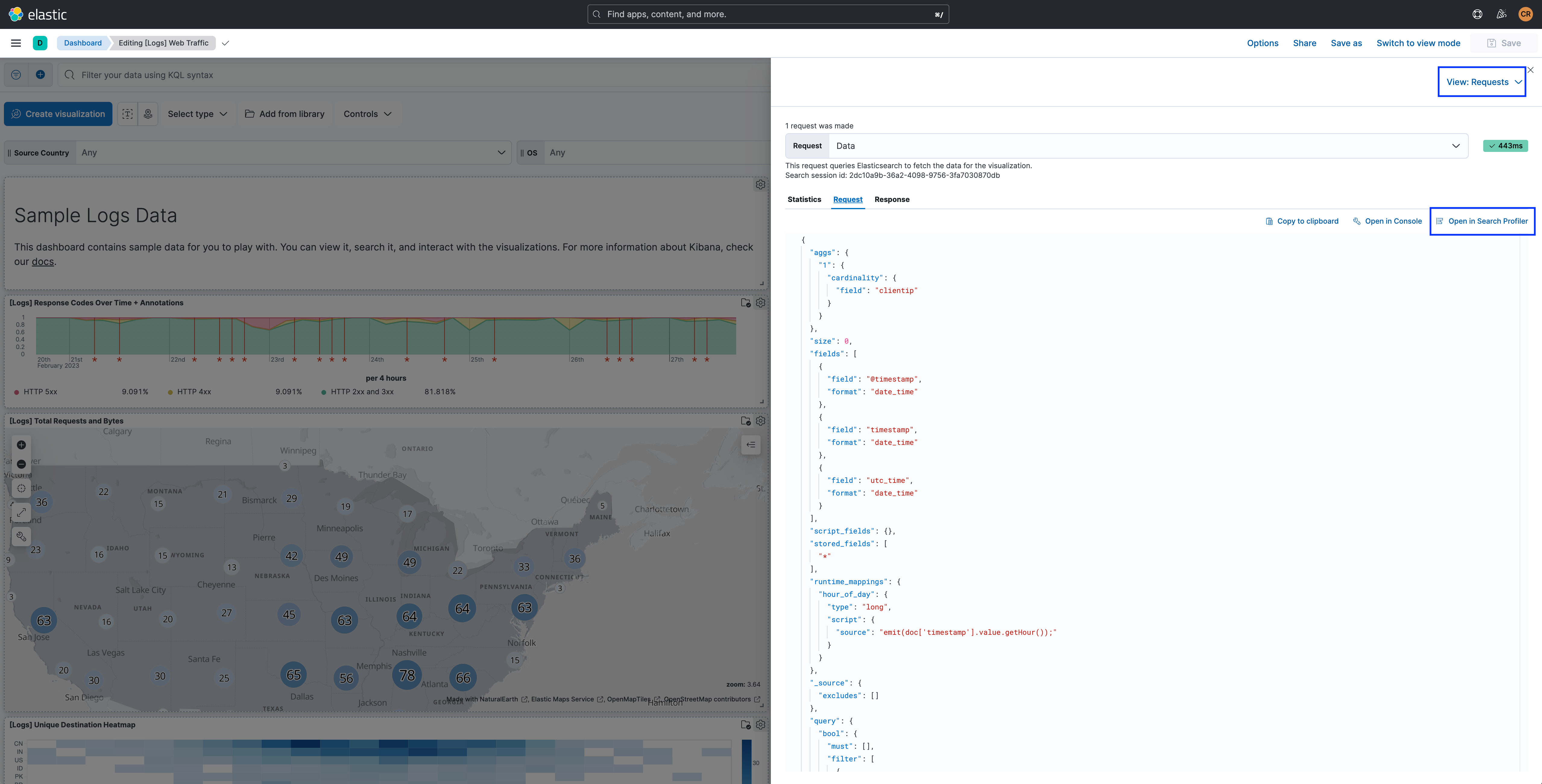This screenshot has height=784, width=1542.
Task: Open the map tools wrench icon
Action: 21,536
